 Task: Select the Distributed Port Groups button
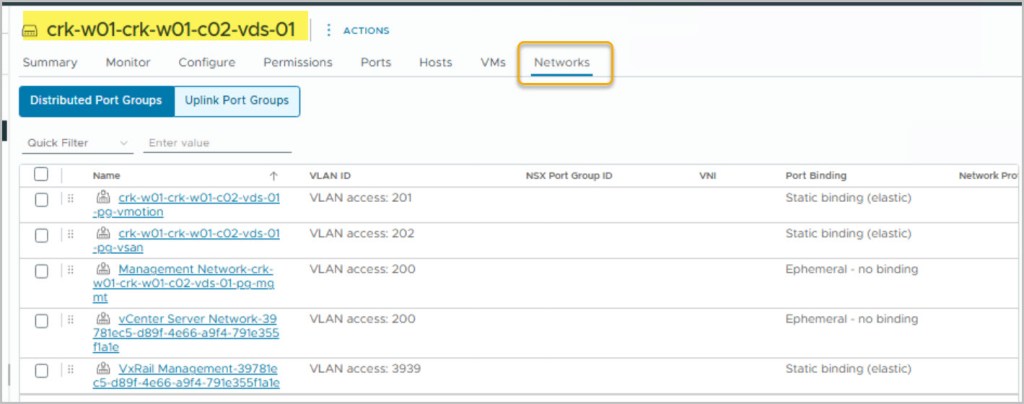pyautogui.click(x=96, y=100)
